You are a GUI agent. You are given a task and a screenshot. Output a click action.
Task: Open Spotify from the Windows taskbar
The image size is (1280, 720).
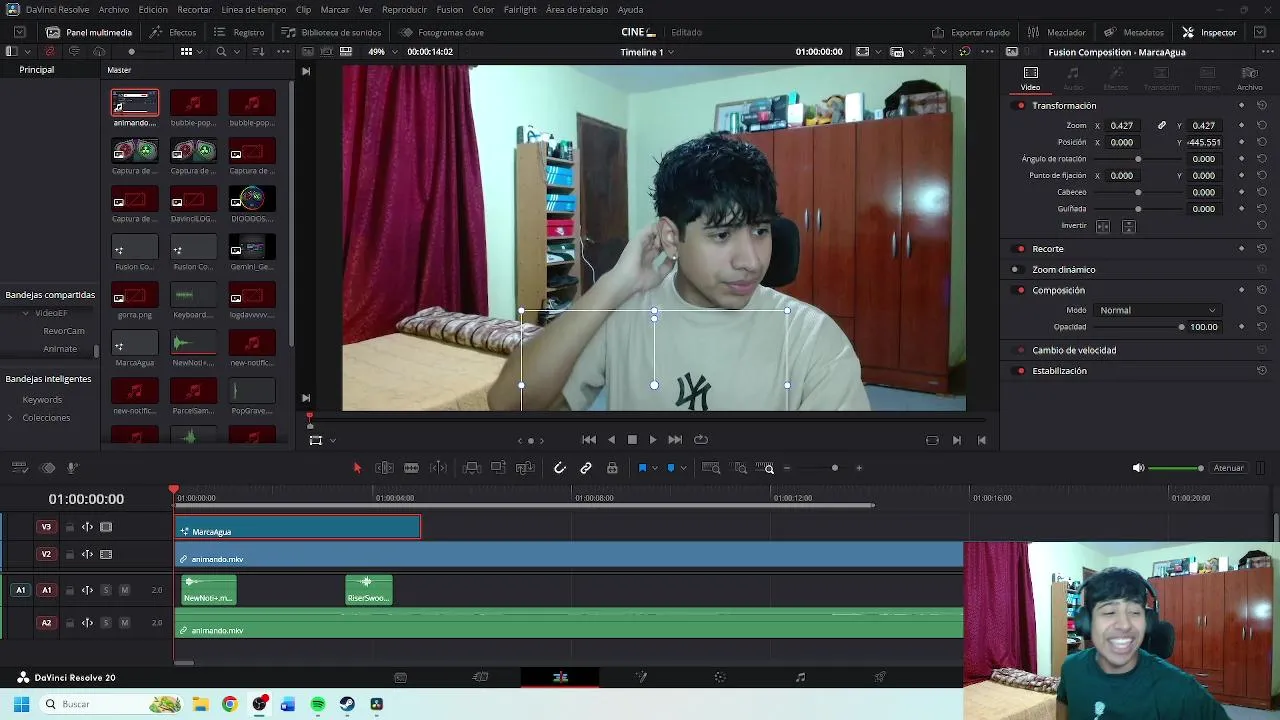point(318,704)
